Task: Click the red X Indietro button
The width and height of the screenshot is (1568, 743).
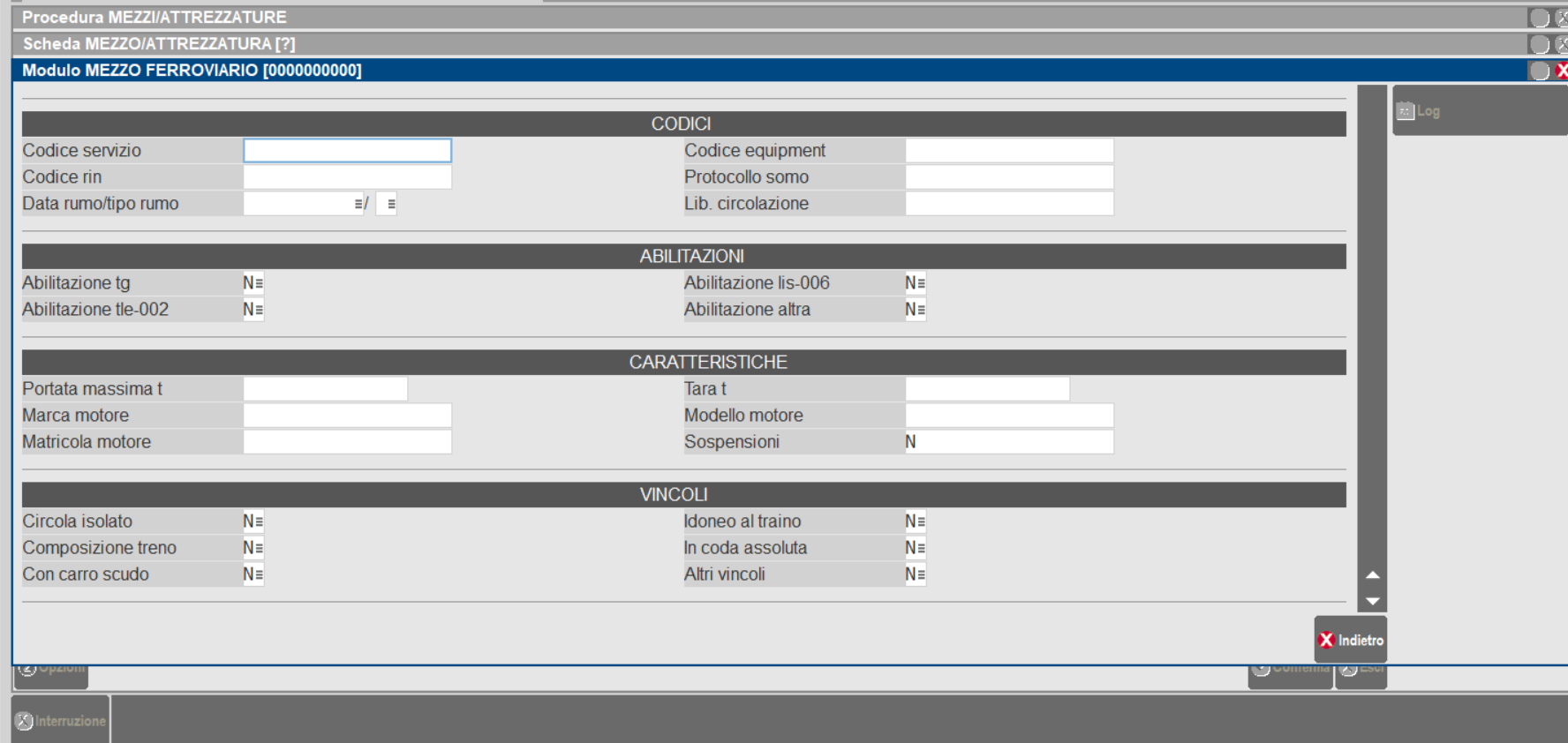Action: 1350,641
